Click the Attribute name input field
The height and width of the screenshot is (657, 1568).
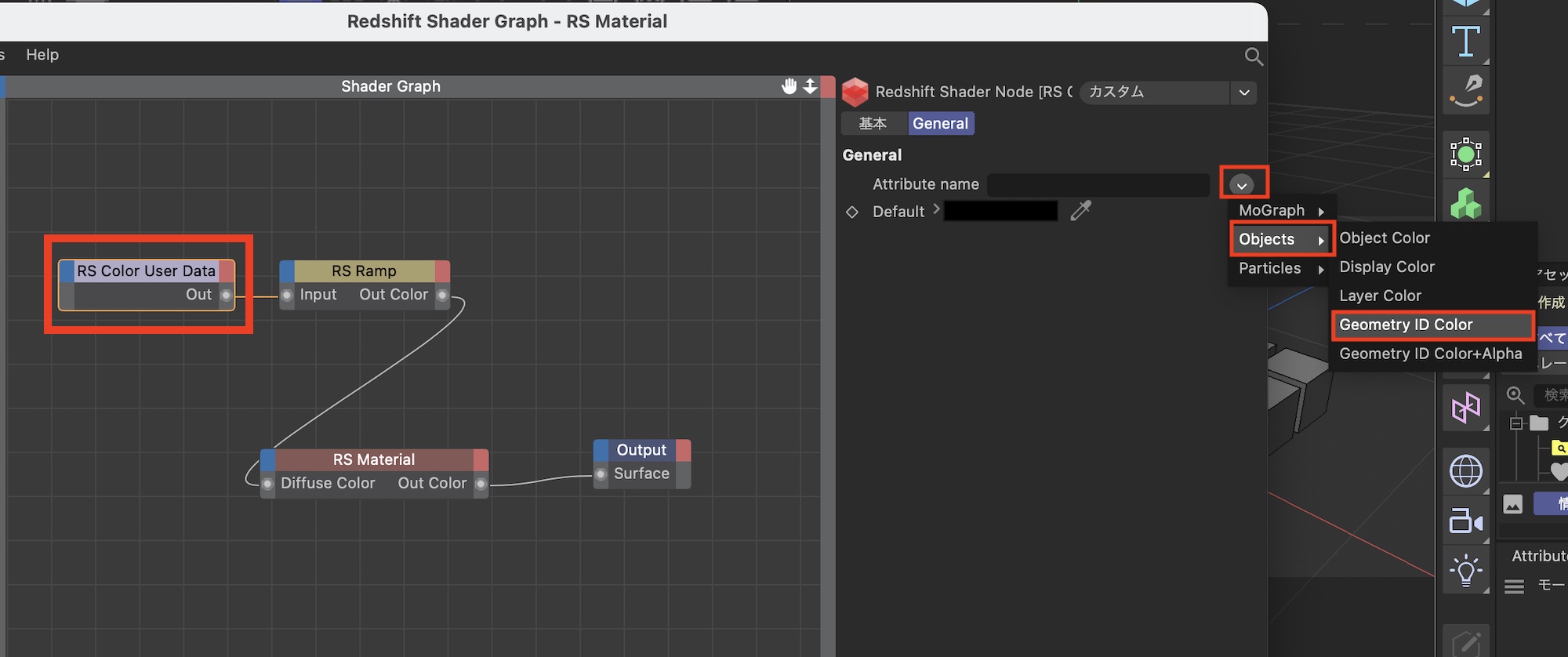point(1098,185)
